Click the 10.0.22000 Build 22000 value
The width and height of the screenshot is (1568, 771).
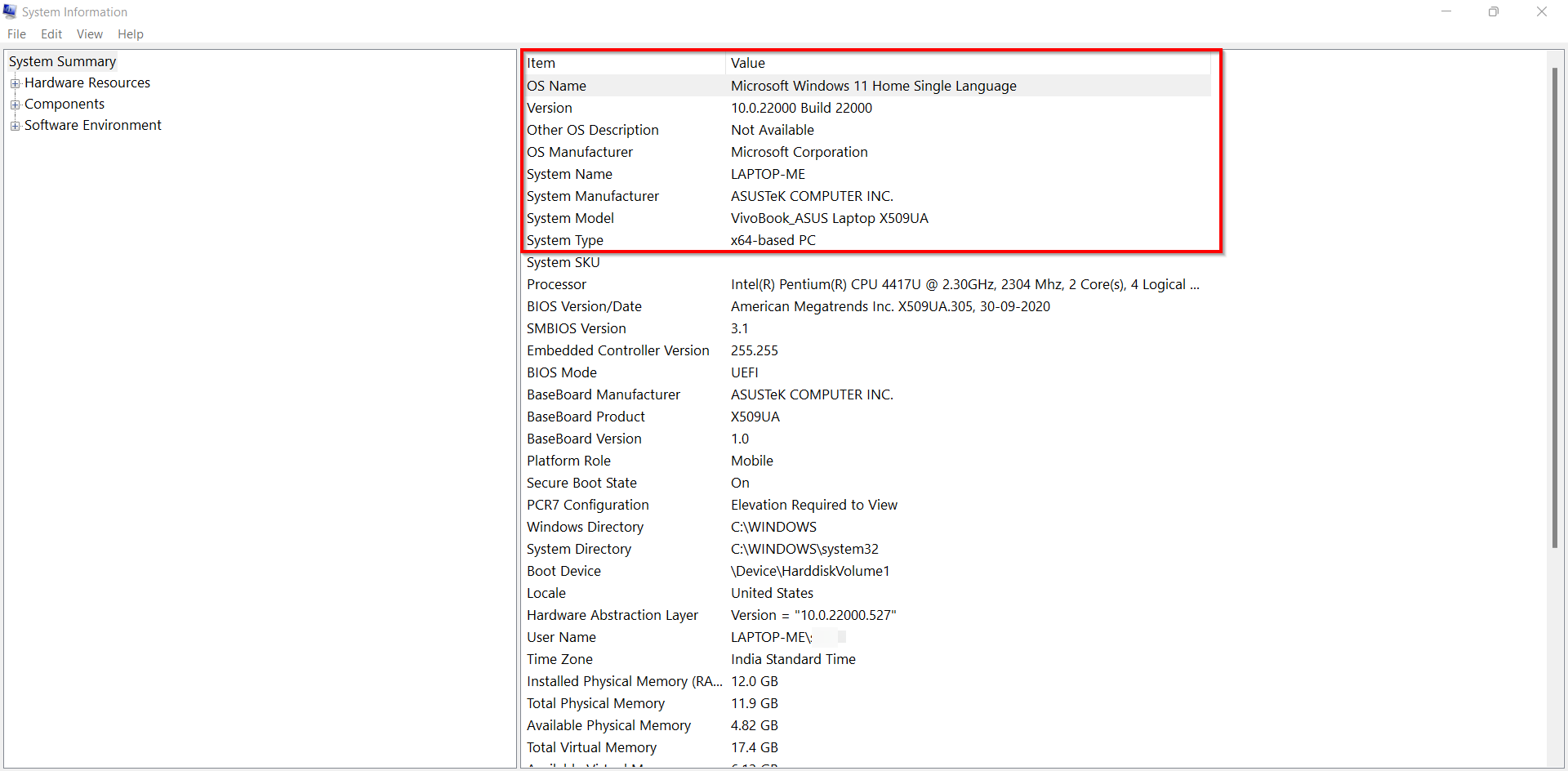click(801, 108)
